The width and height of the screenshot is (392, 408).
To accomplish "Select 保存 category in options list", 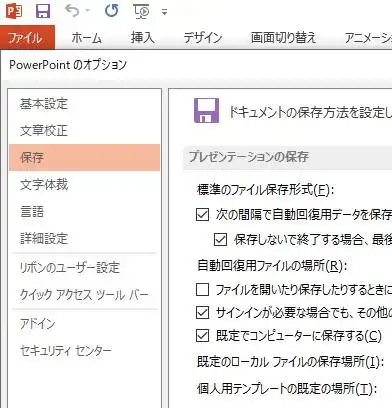I will coord(84,157).
